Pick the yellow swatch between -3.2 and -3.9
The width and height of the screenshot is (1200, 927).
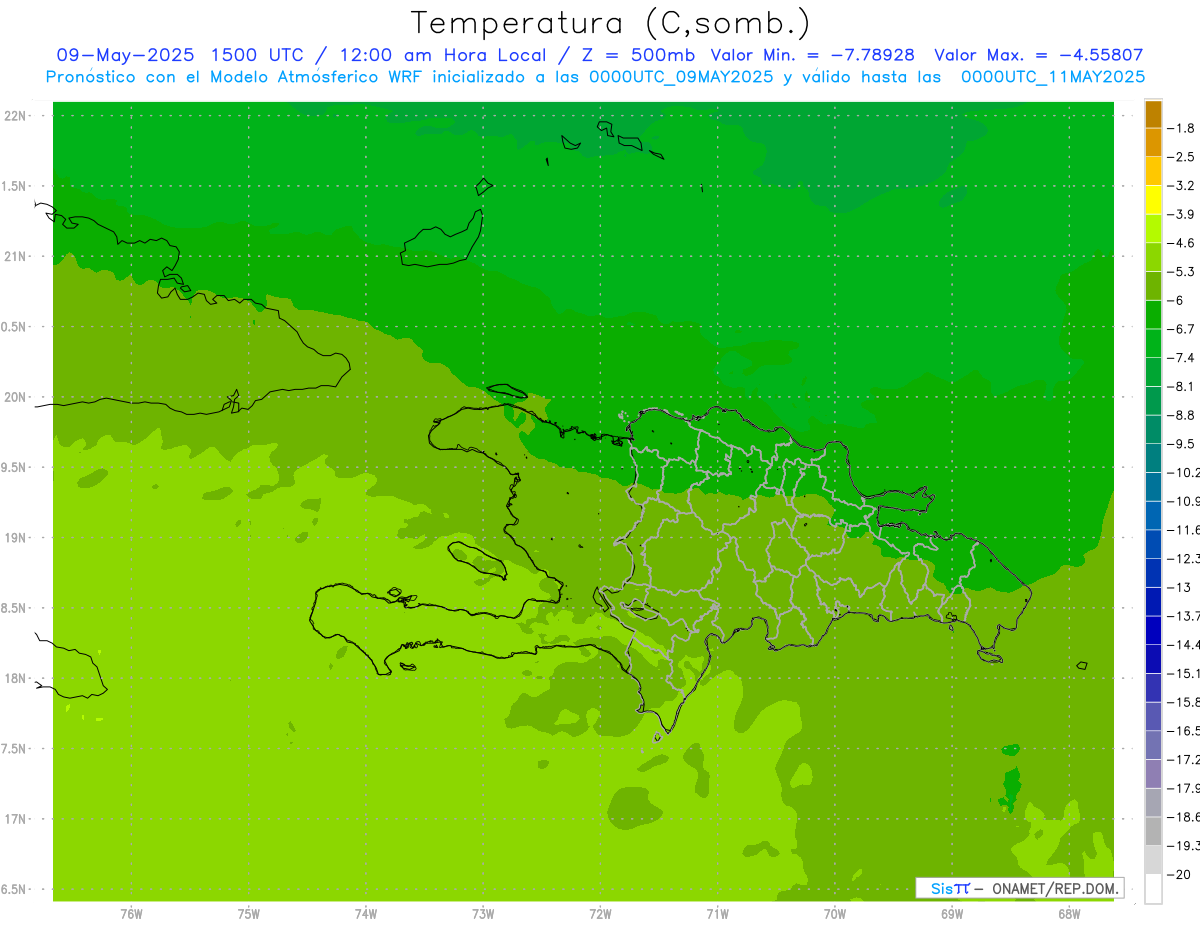pyautogui.click(x=1153, y=200)
